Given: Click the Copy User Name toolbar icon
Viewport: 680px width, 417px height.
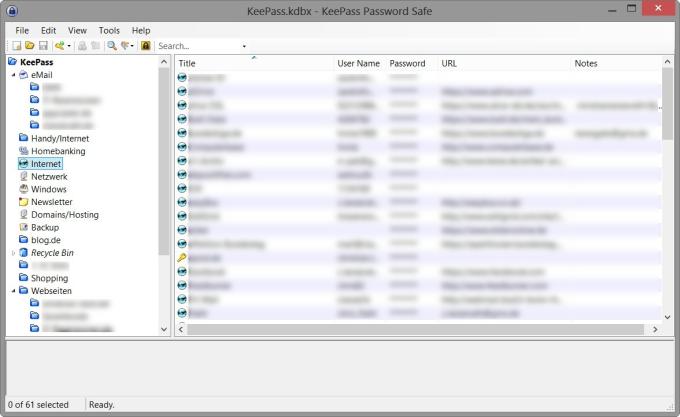Looking at the screenshot, I should 82,46.
